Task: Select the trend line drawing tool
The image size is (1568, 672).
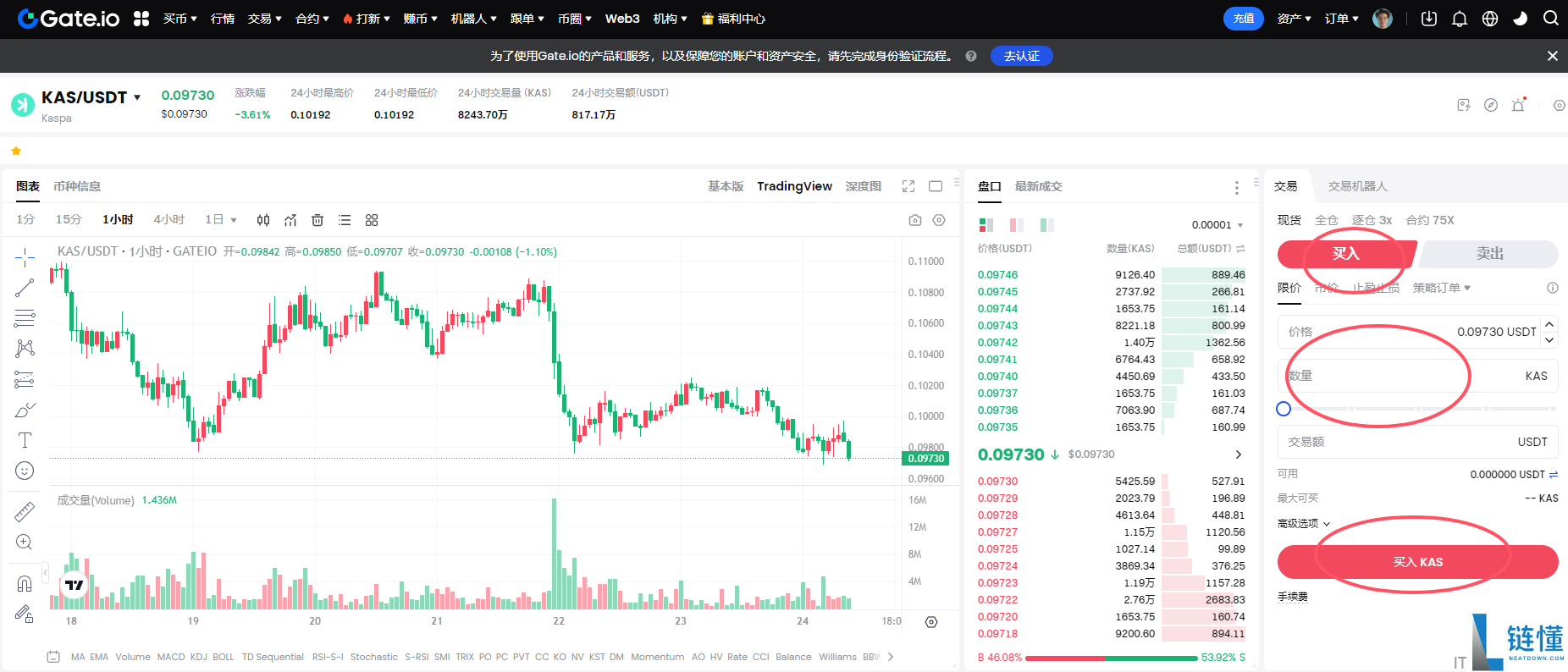Action: tap(25, 288)
